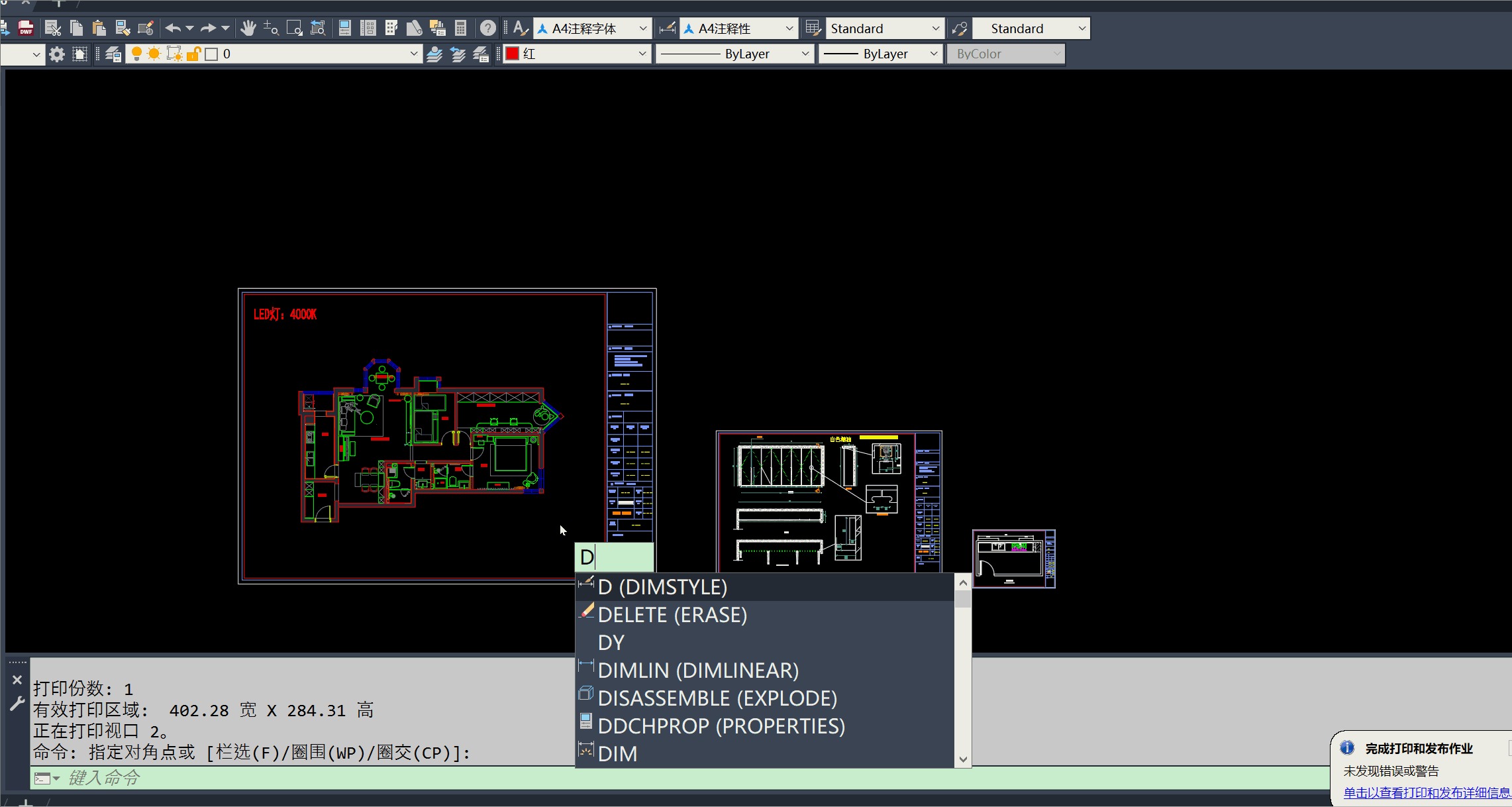Choose DELETE (ERASE) from suggestions
1512x807 pixels.
click(x=765, y=615)
